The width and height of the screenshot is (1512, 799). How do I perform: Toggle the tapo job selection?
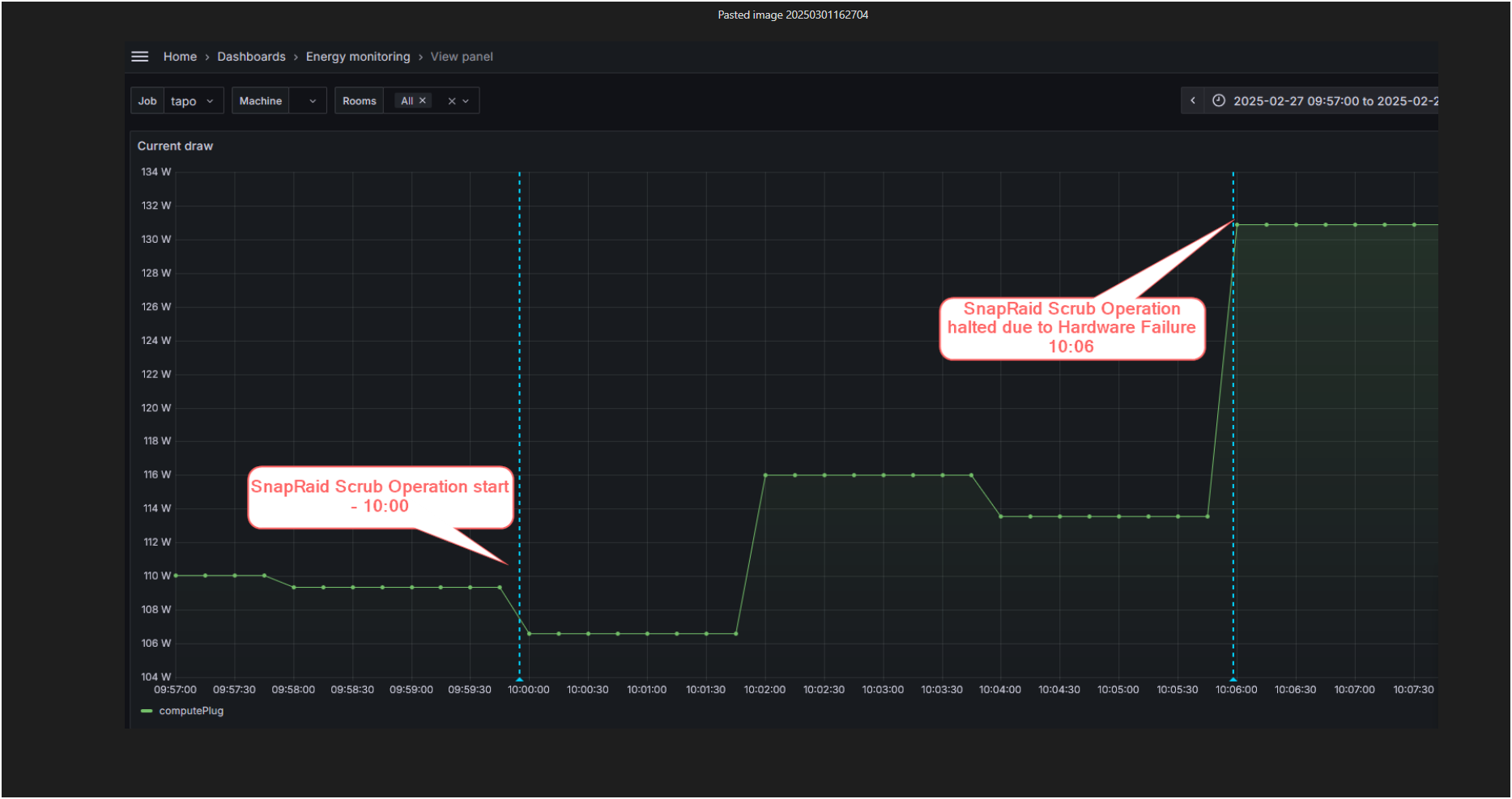[x=183, y=100]
